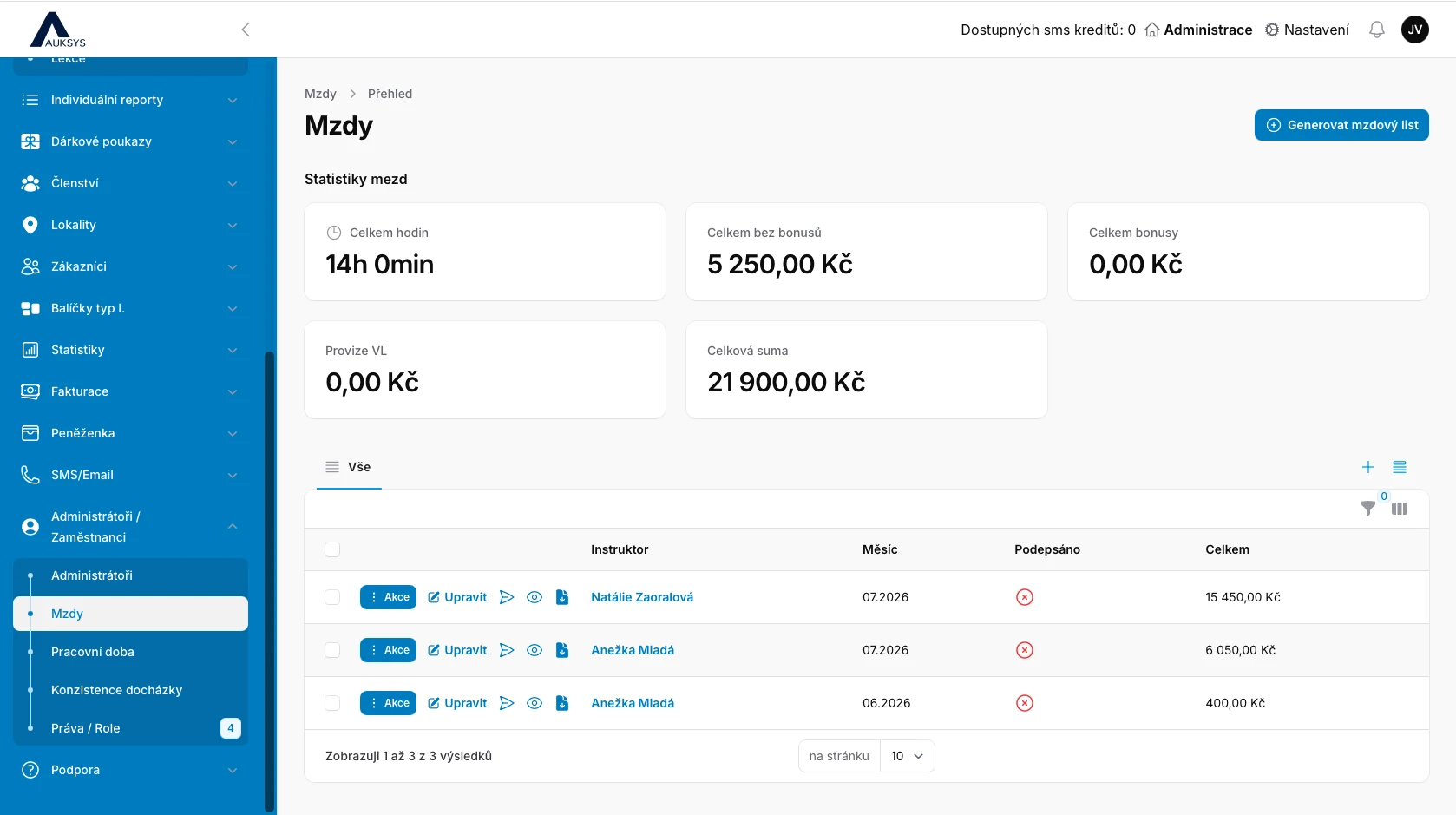Download document for Anežka Mladá 07.2026
Image resolution: width=1456 pixels, height=815 pixels.
click(562, 650)
